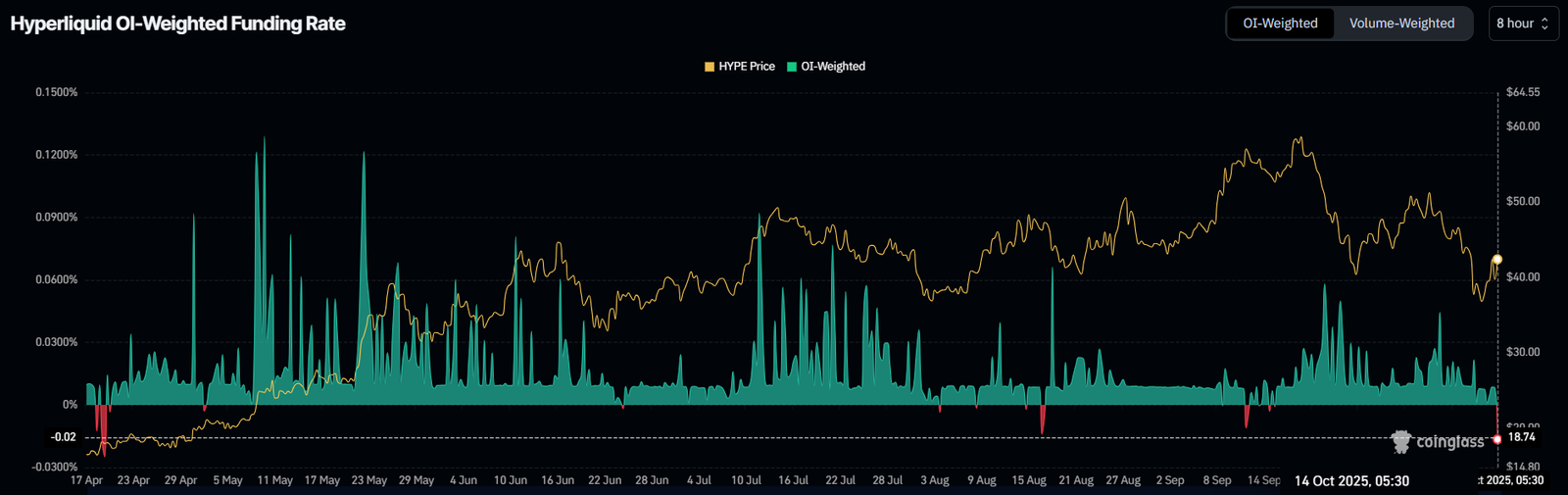Click the 0% y-axis label
Screen dimensions: 1568x495
point(71,405)
